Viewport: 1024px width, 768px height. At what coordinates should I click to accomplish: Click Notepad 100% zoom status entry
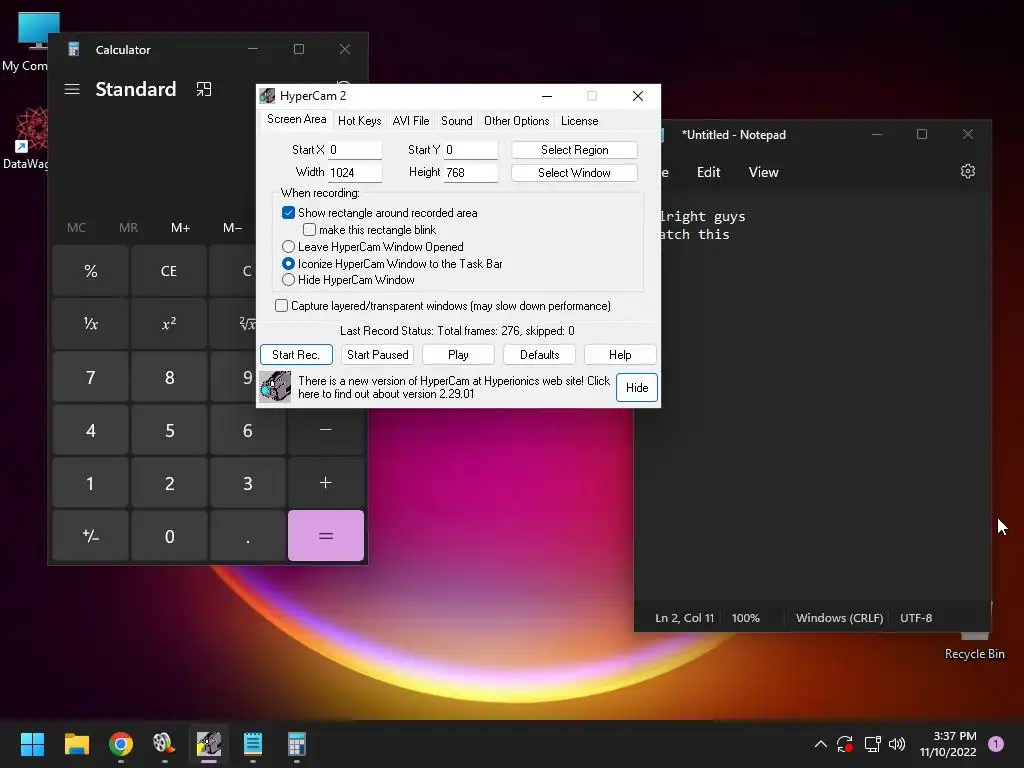pos(746,618)
